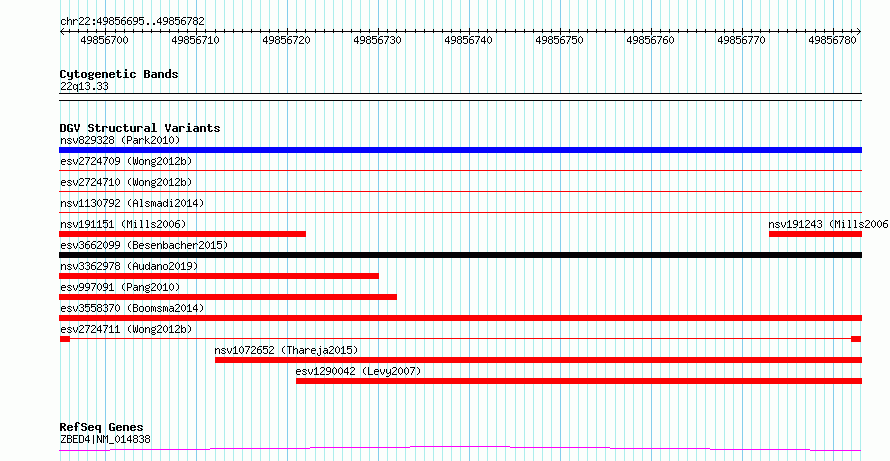Click the chr22:49856695..49856782 region label
The image size is (890, 461).
[132, 22]
